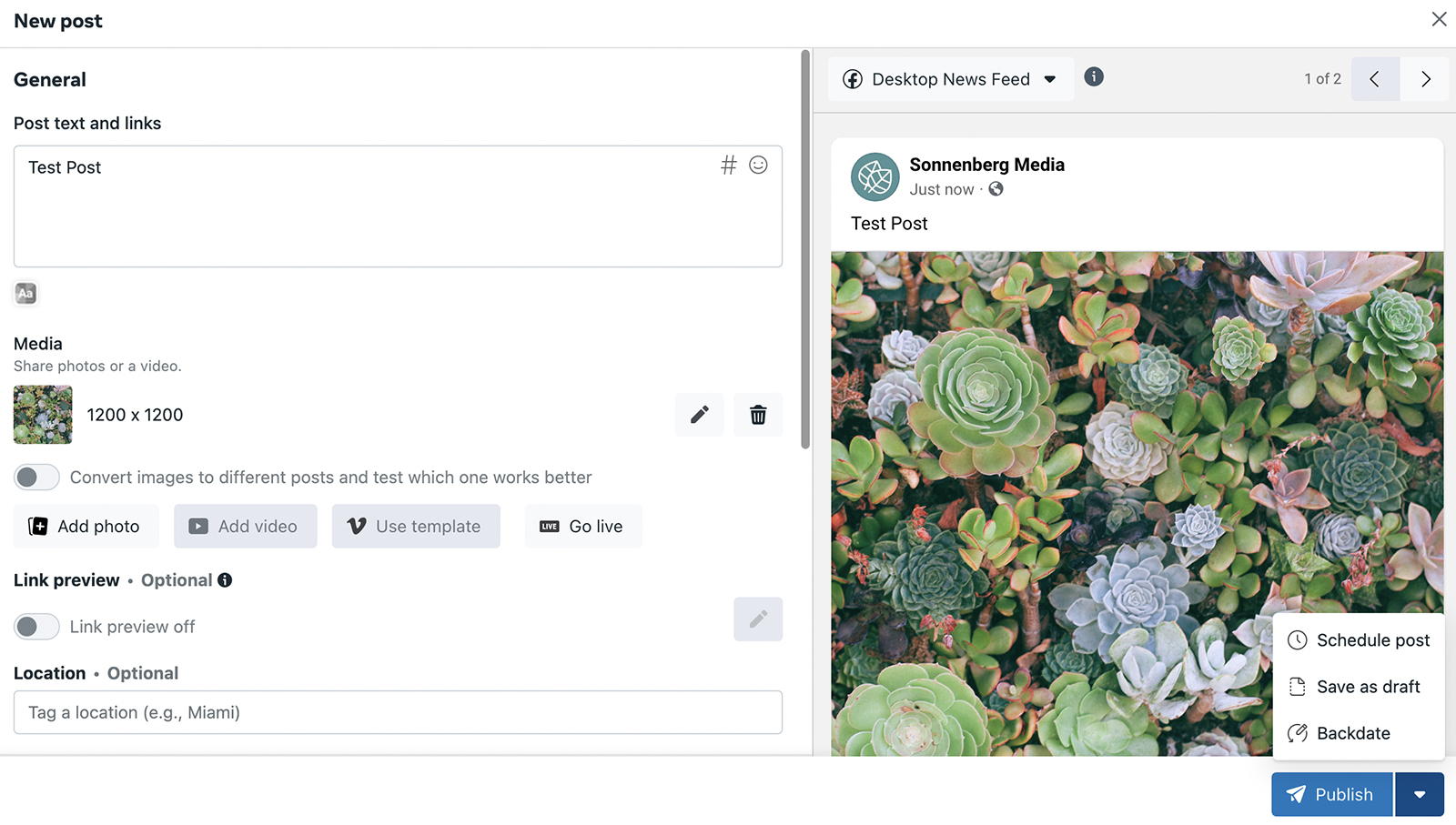Go to the next preview with right arrow
1456x825 pixels.
click(1425, 79)
